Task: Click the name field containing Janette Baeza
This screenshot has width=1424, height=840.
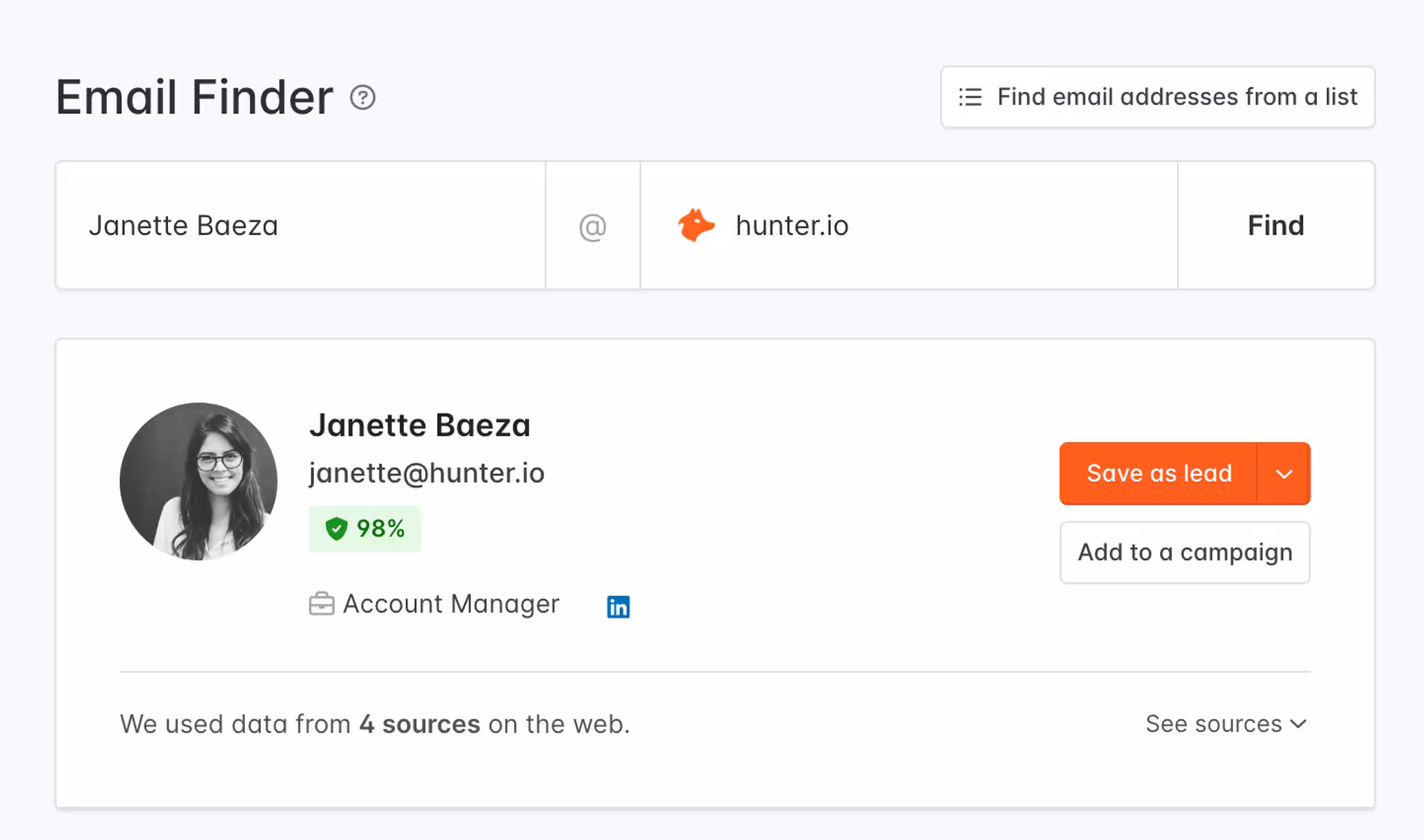Action: [x=299, y=226]
